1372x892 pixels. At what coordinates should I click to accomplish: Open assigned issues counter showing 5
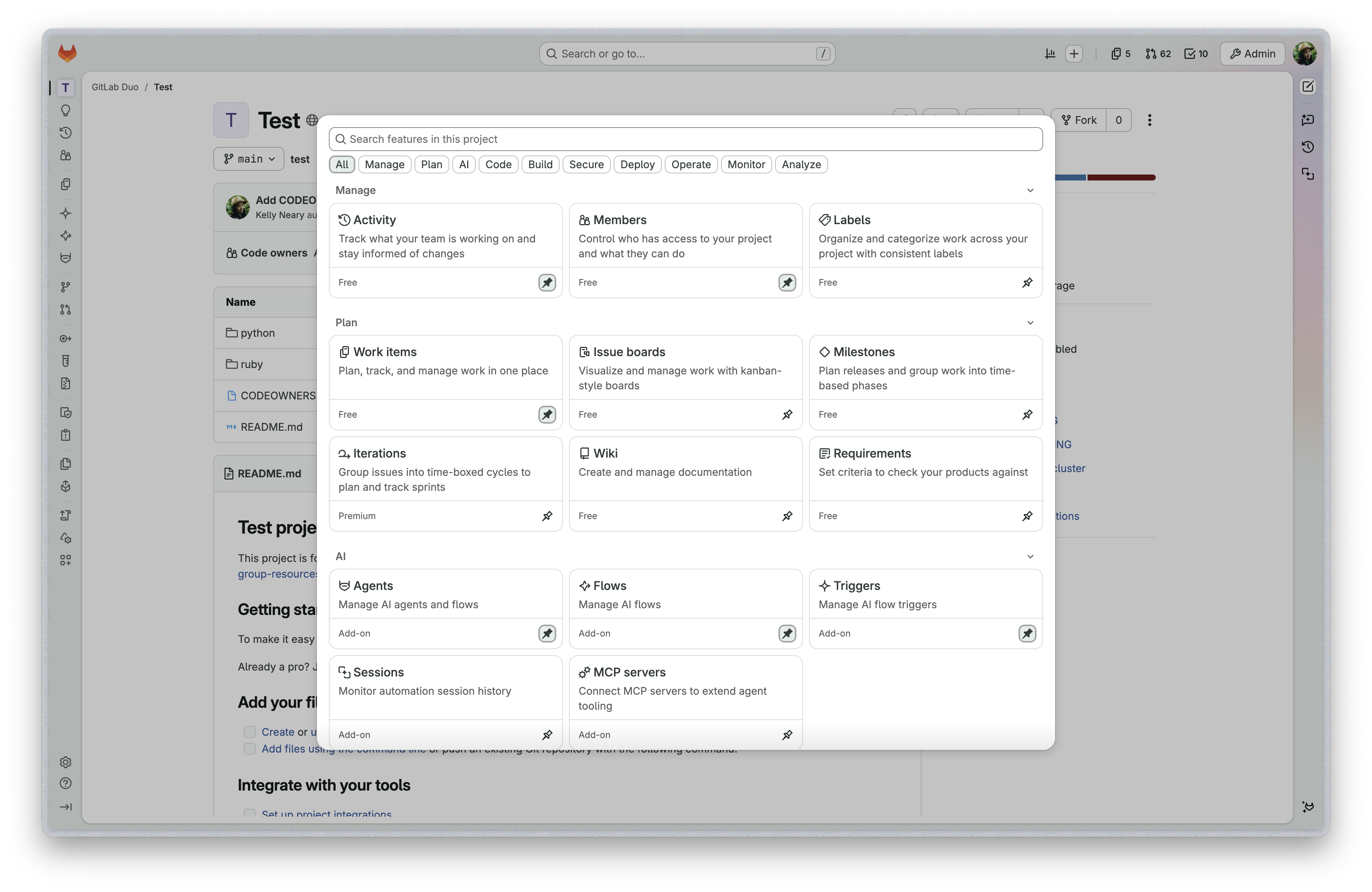[1121, 54]
